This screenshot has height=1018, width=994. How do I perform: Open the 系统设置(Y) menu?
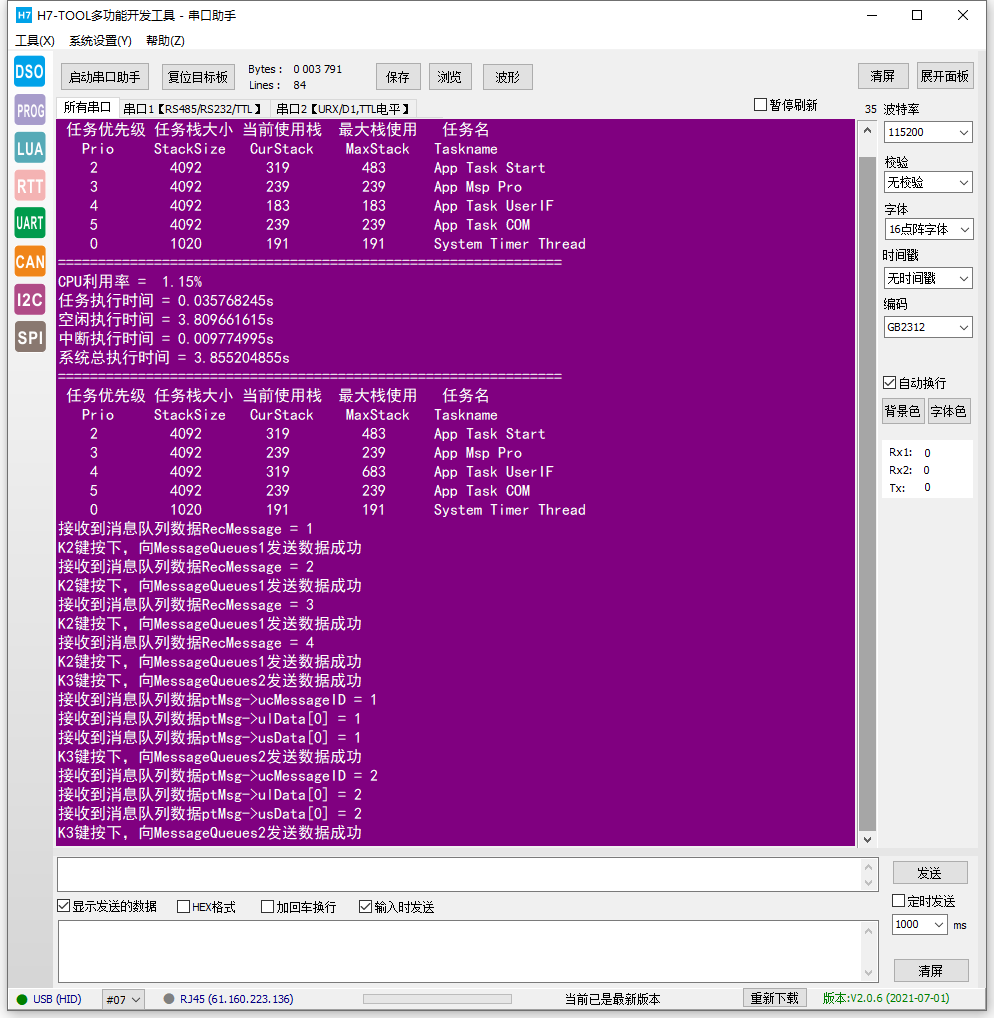pyautogui.click(x=100, y=40)
